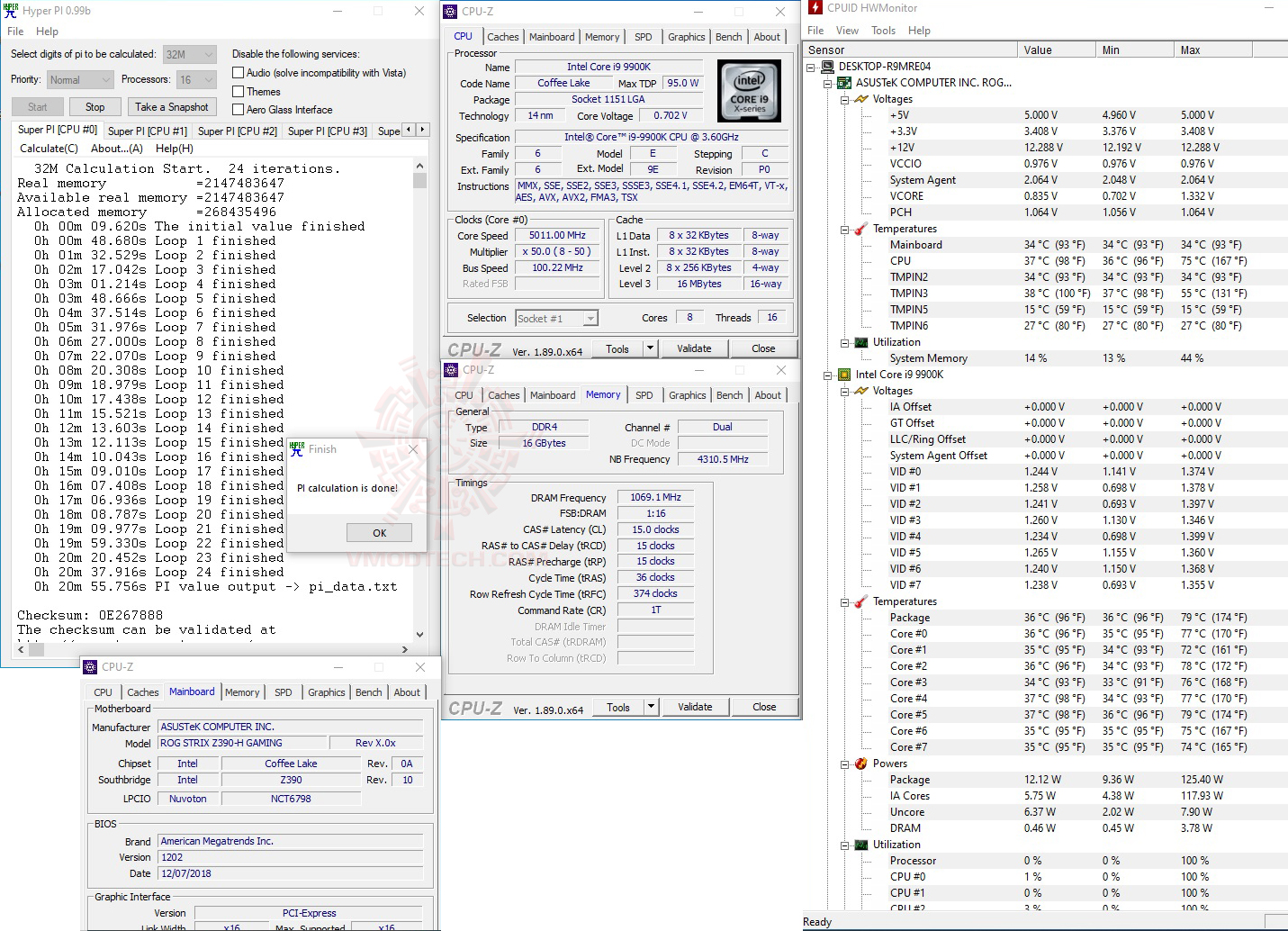
Task: Switch to Caches tab in CPU-Z CPU window
Action: coord(502,37)
